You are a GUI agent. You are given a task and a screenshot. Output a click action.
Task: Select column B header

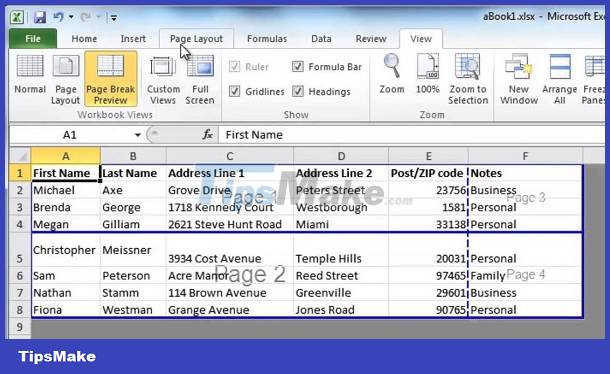[x=133, y=156]
